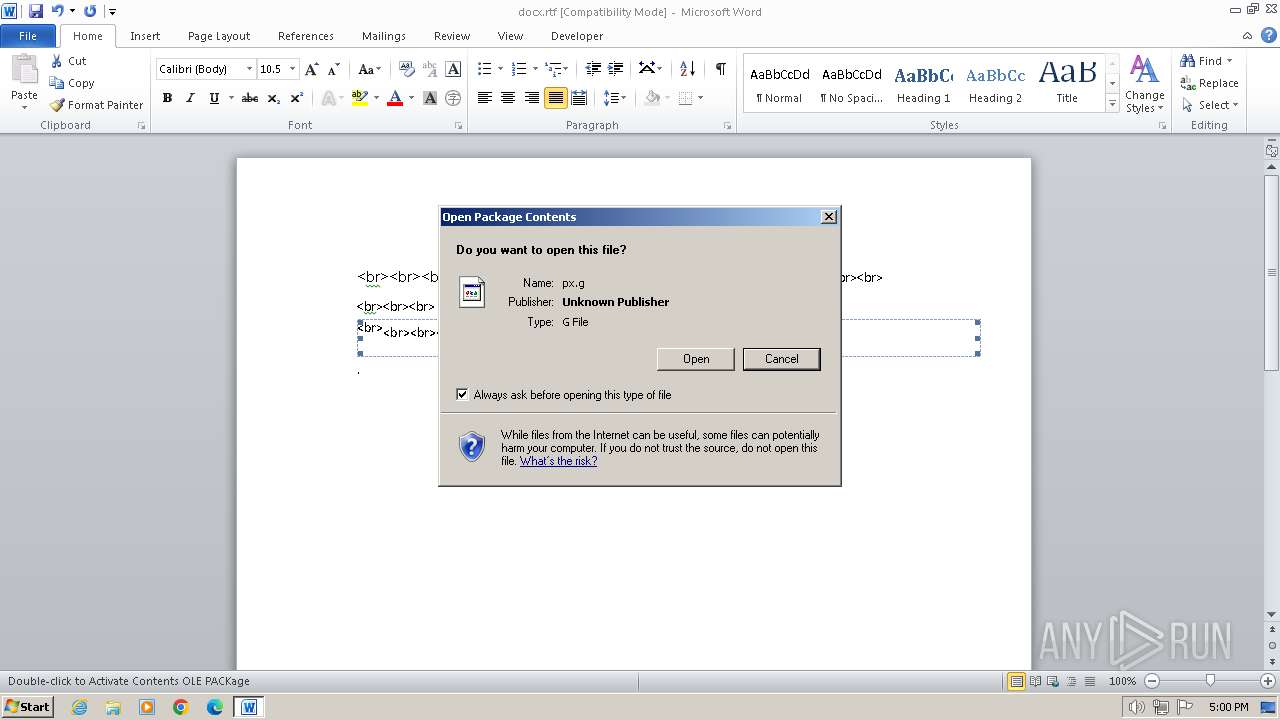Click the Zoom Out minus button
The image size is (1280, 720).
pos(1152,681)
